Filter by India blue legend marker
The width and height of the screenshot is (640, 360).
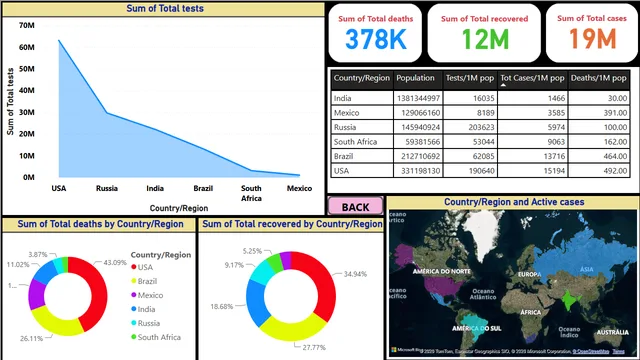tap(133, 309)
